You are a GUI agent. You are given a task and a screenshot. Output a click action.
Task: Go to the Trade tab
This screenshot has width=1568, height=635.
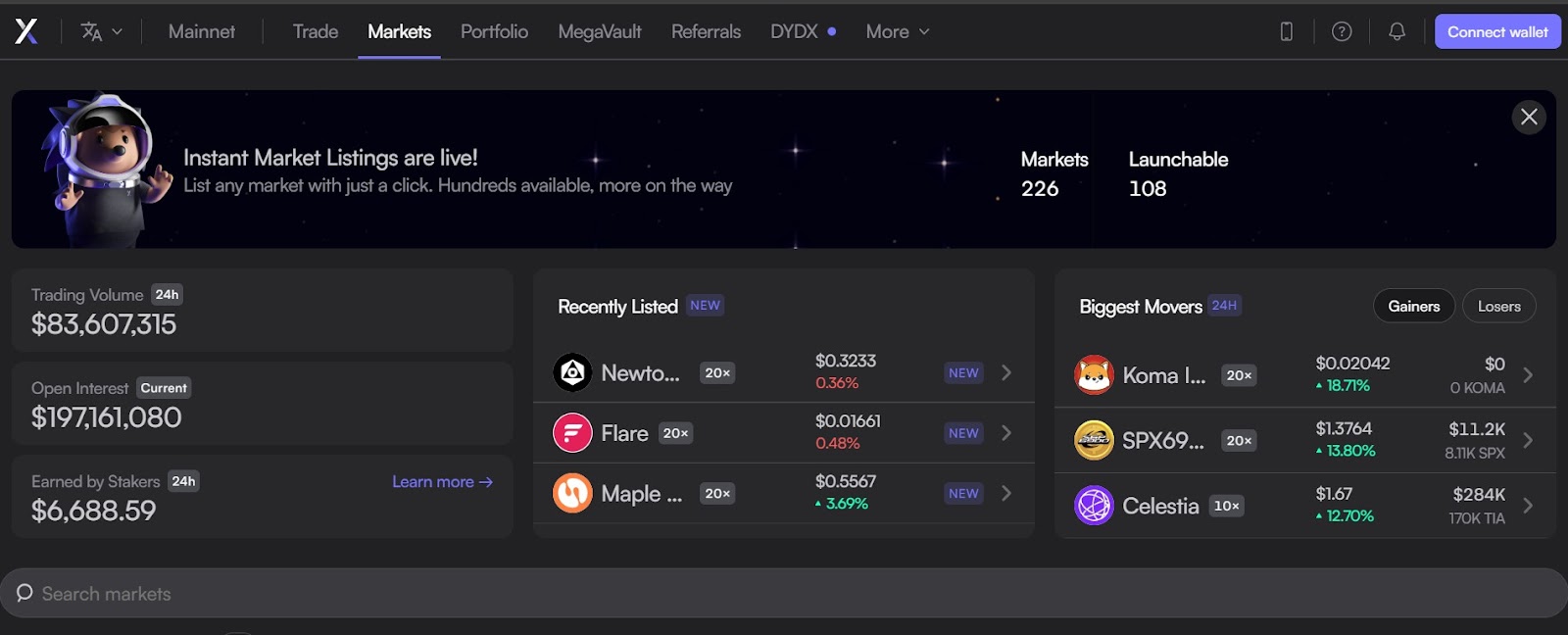coord(316,31)
